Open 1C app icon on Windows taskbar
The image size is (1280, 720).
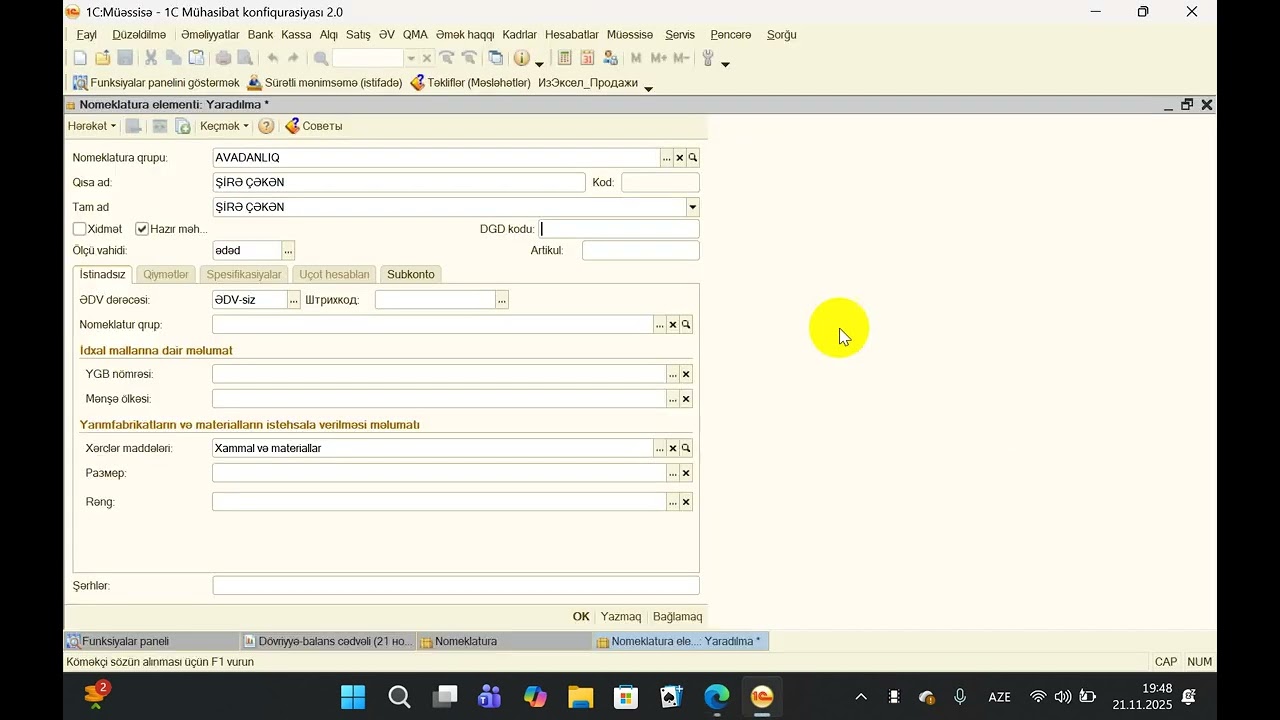coord(762,697)
